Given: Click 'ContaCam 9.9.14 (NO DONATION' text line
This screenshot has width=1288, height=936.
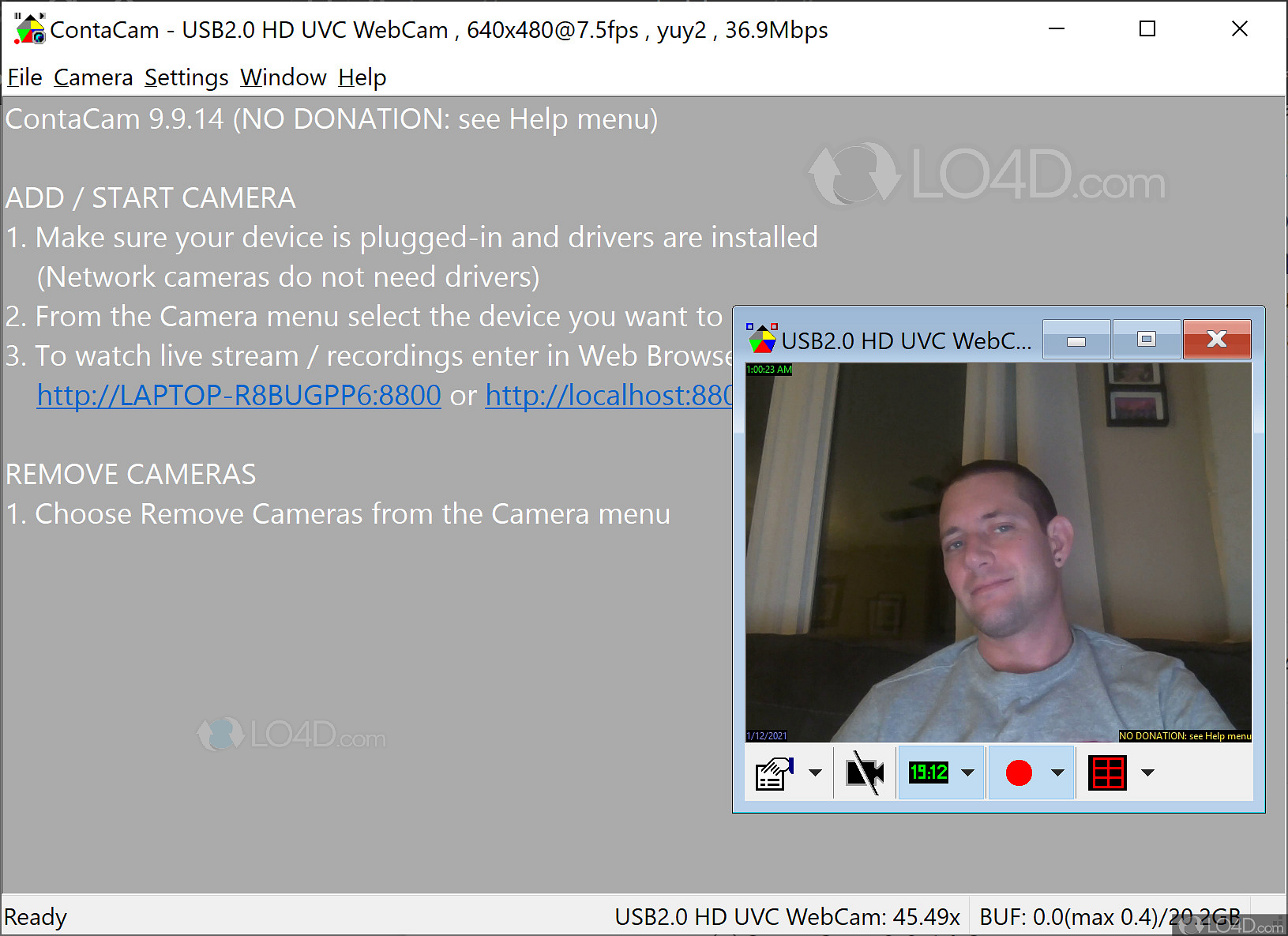Looking at the screenshot, I should [x=332, y=118].
